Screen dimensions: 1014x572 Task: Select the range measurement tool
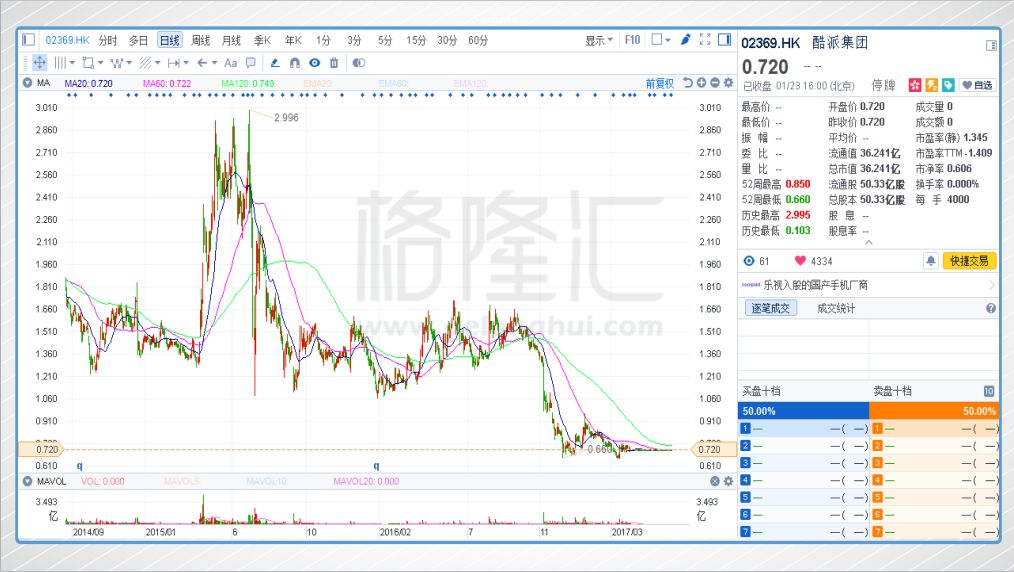click(x=173, y=63)
